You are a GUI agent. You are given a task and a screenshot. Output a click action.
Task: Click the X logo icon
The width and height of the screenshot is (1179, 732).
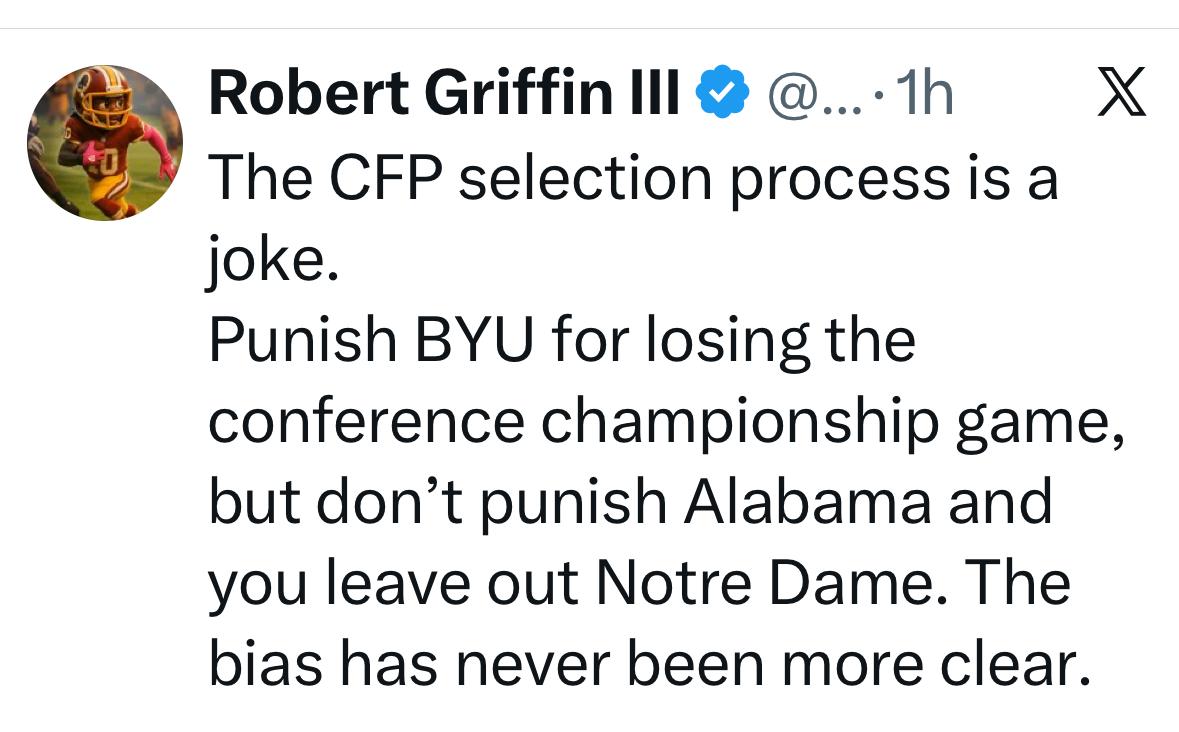1121,96
